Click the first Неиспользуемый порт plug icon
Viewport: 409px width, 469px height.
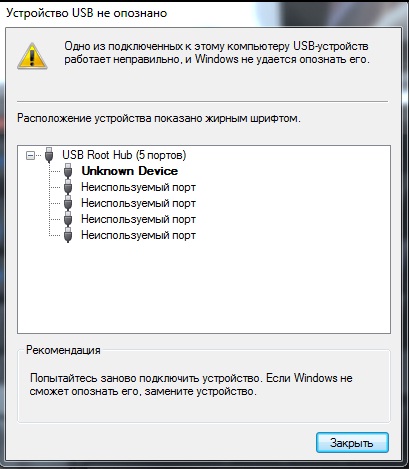(68, 187)
